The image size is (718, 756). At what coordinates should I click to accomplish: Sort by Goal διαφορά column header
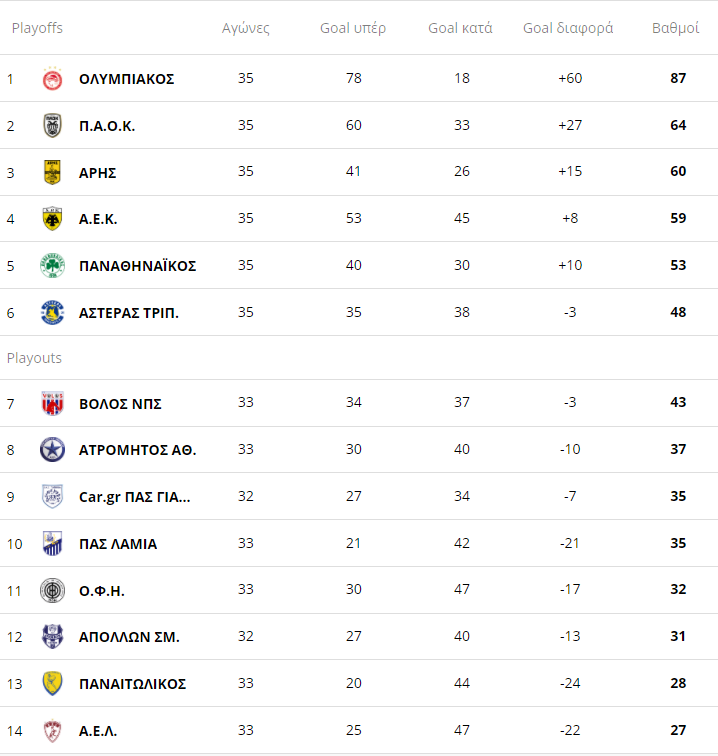[568, 28]
